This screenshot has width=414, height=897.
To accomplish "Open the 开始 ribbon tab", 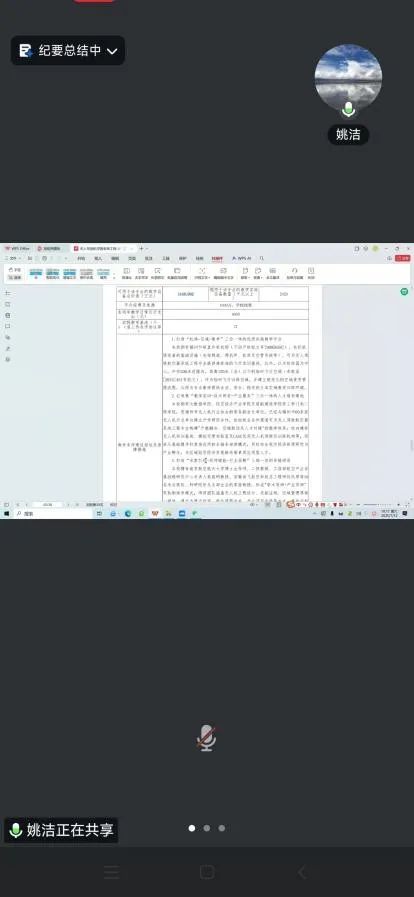I will point(82,259).
